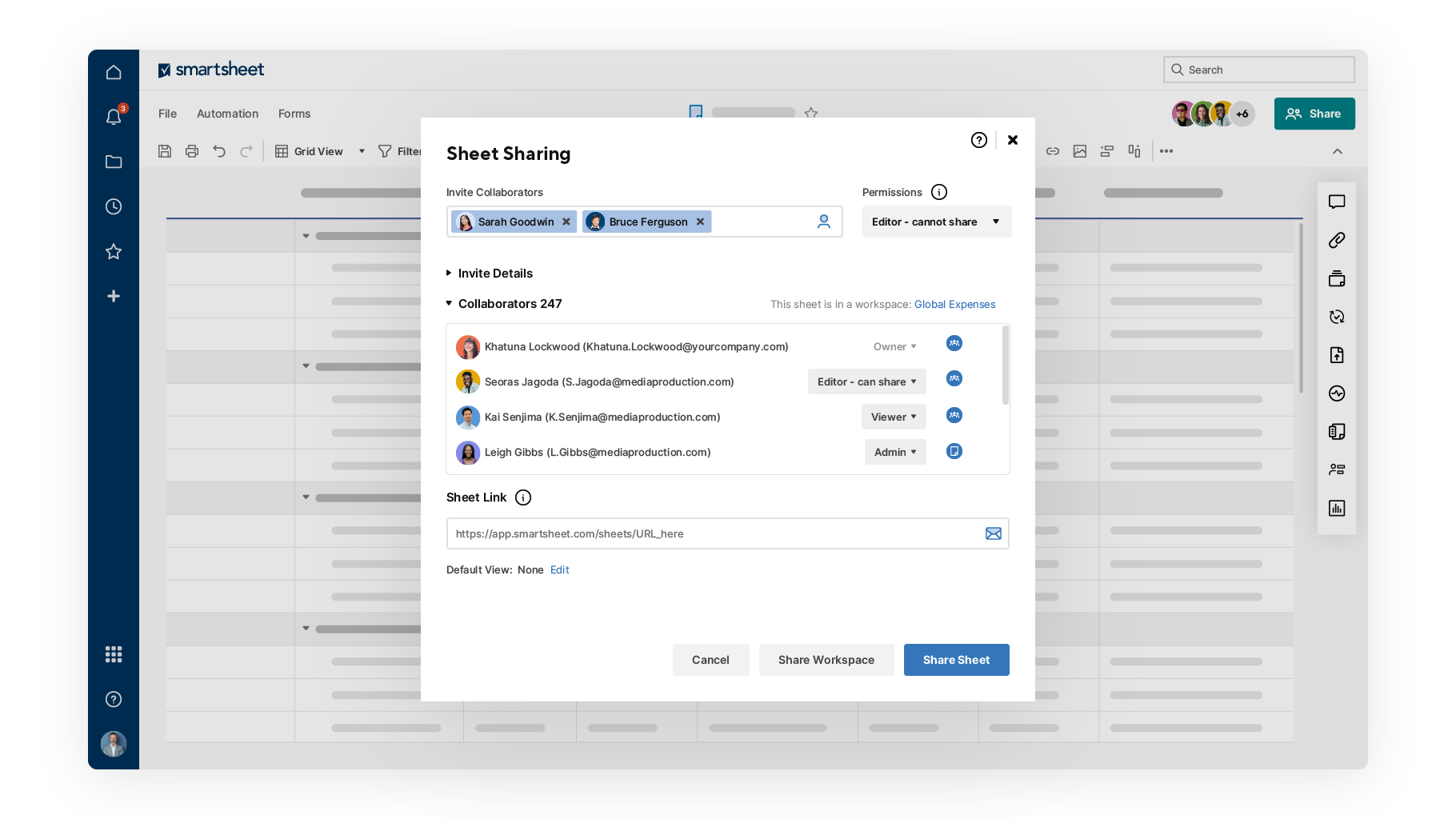
Task: Open the Automation menu
Action: click(x=227, y=114)
